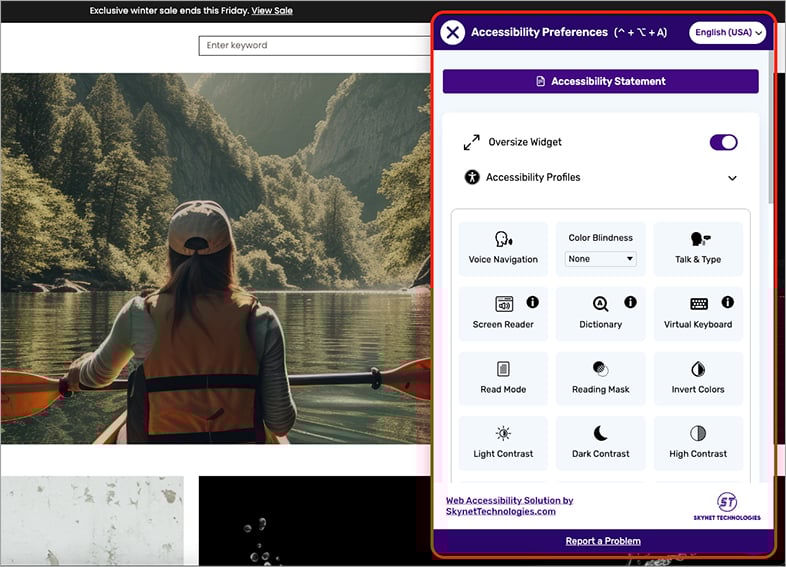Open Web Accessibility Solution by SkynetTechnologies.com link
The height and width of the screenshot is (567, 786).
[x=509, y=506]
